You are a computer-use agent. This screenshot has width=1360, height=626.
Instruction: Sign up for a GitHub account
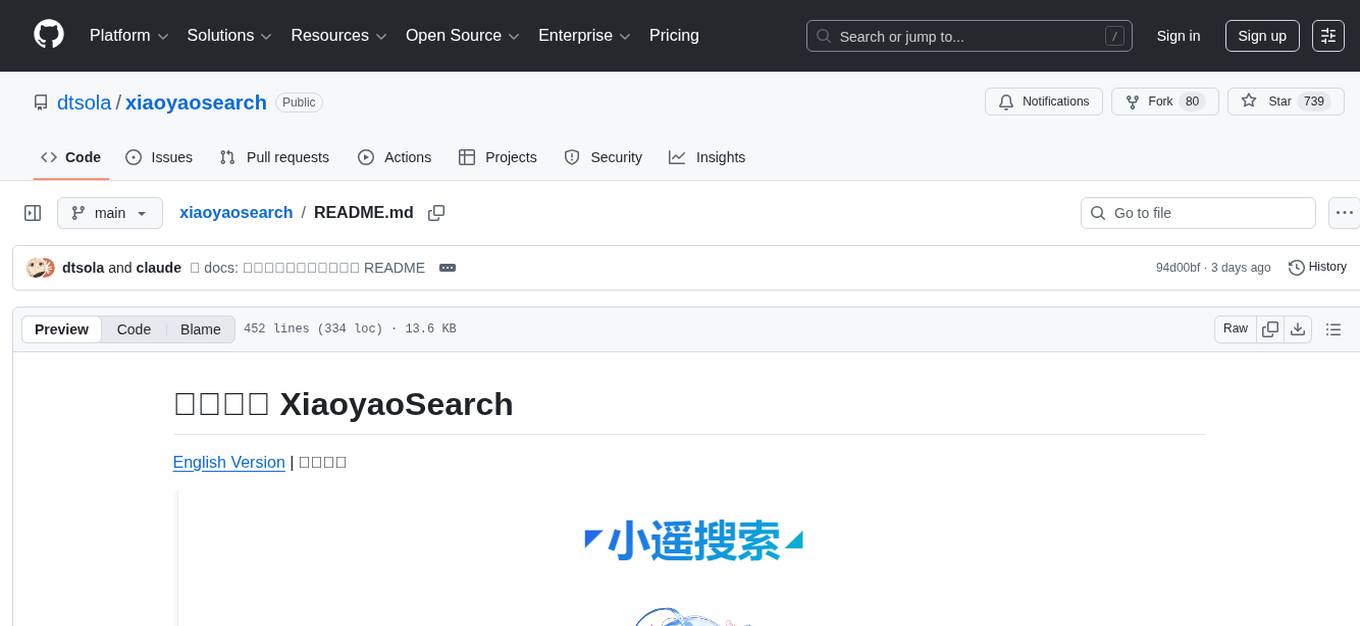pos(1261,35)
